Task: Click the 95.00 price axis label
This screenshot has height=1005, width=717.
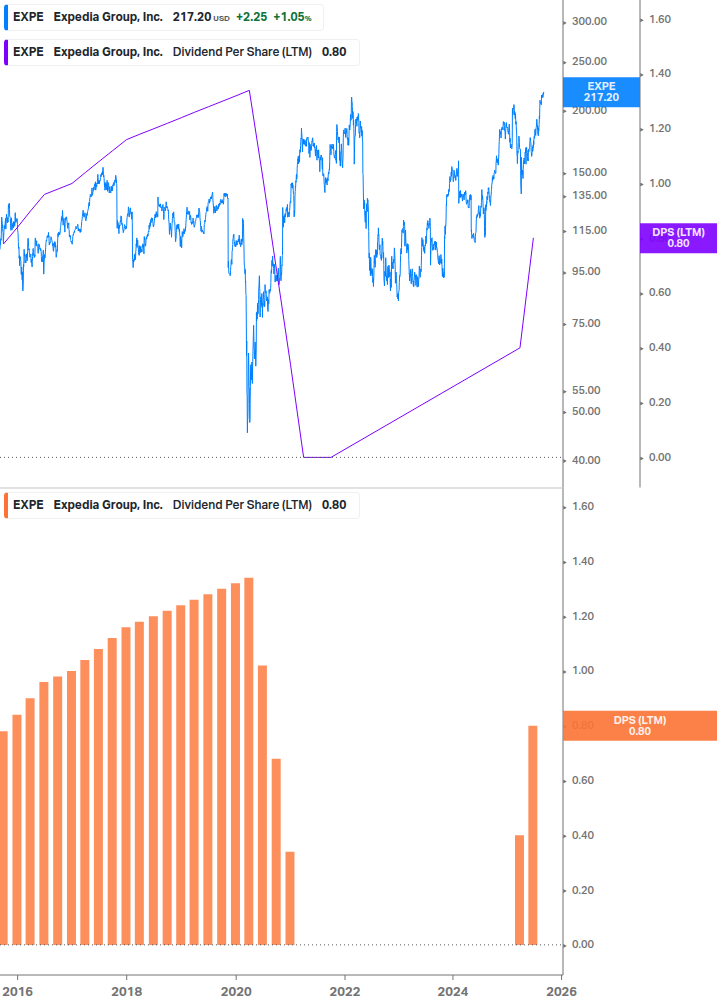Action: tap(586, 272)
